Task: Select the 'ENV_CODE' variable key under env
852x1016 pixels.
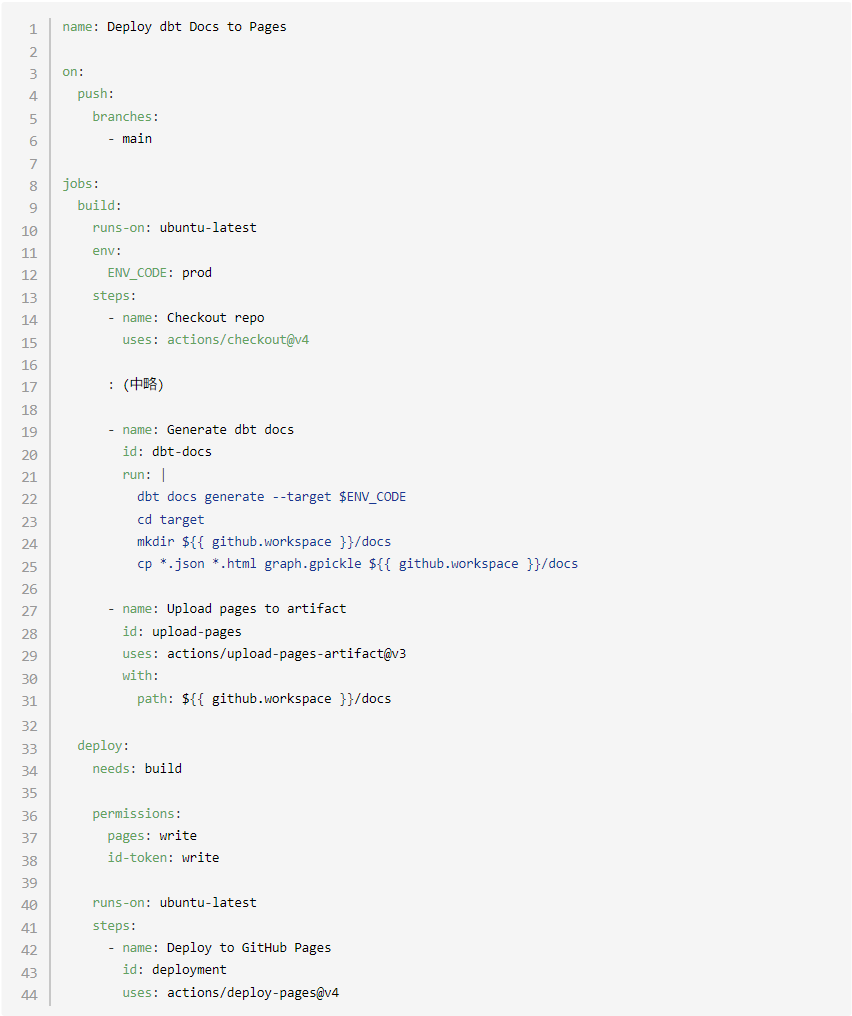Action: pyautogui.click(x=140, y=272)
